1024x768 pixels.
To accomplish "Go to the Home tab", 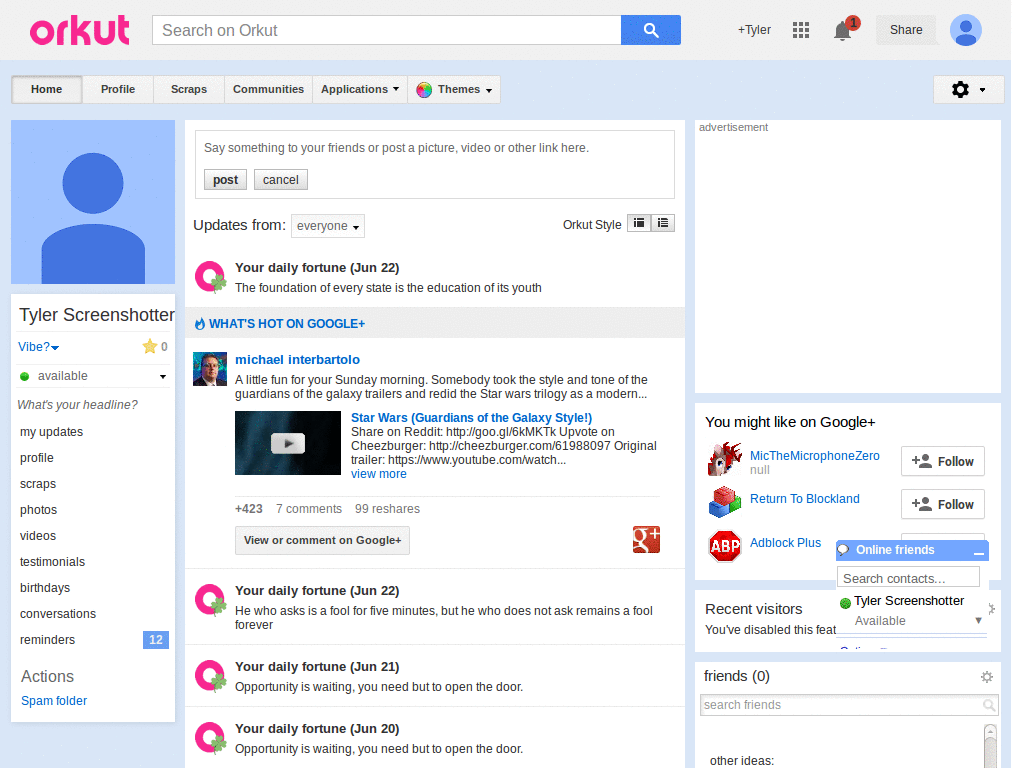I will point(46,89).
